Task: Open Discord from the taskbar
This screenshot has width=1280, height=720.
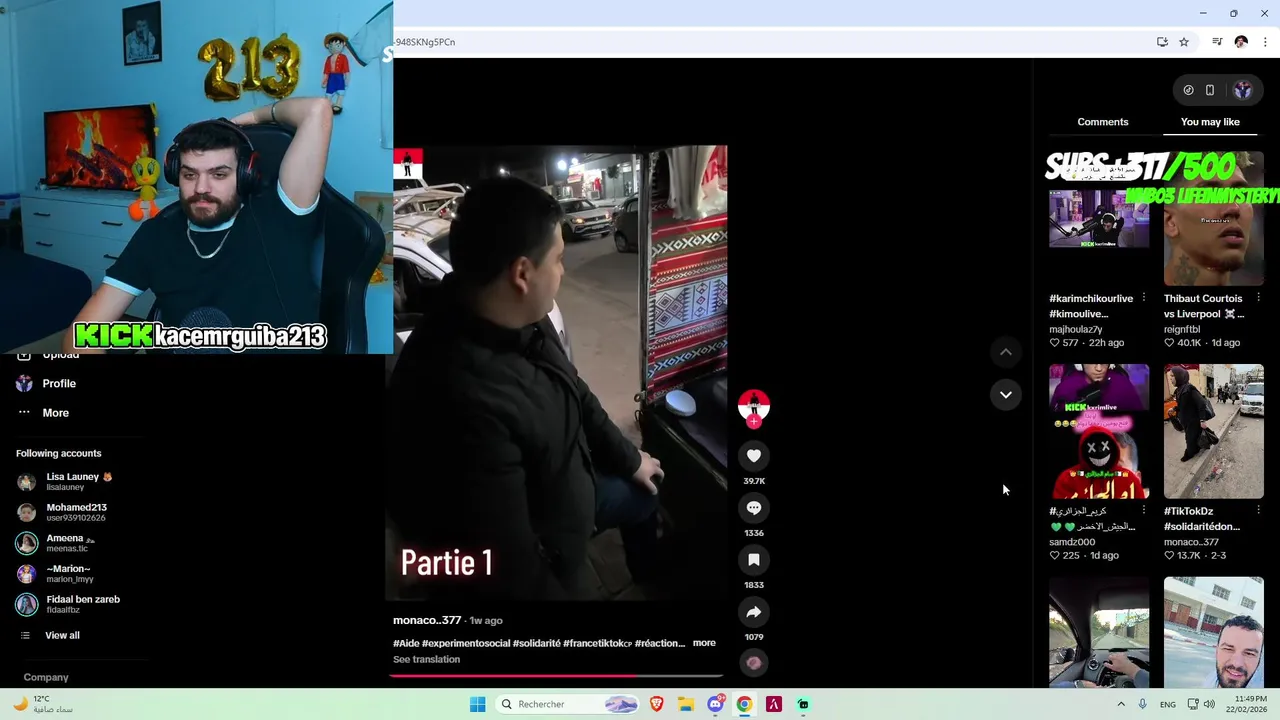Action: click(x=715, y=704)
